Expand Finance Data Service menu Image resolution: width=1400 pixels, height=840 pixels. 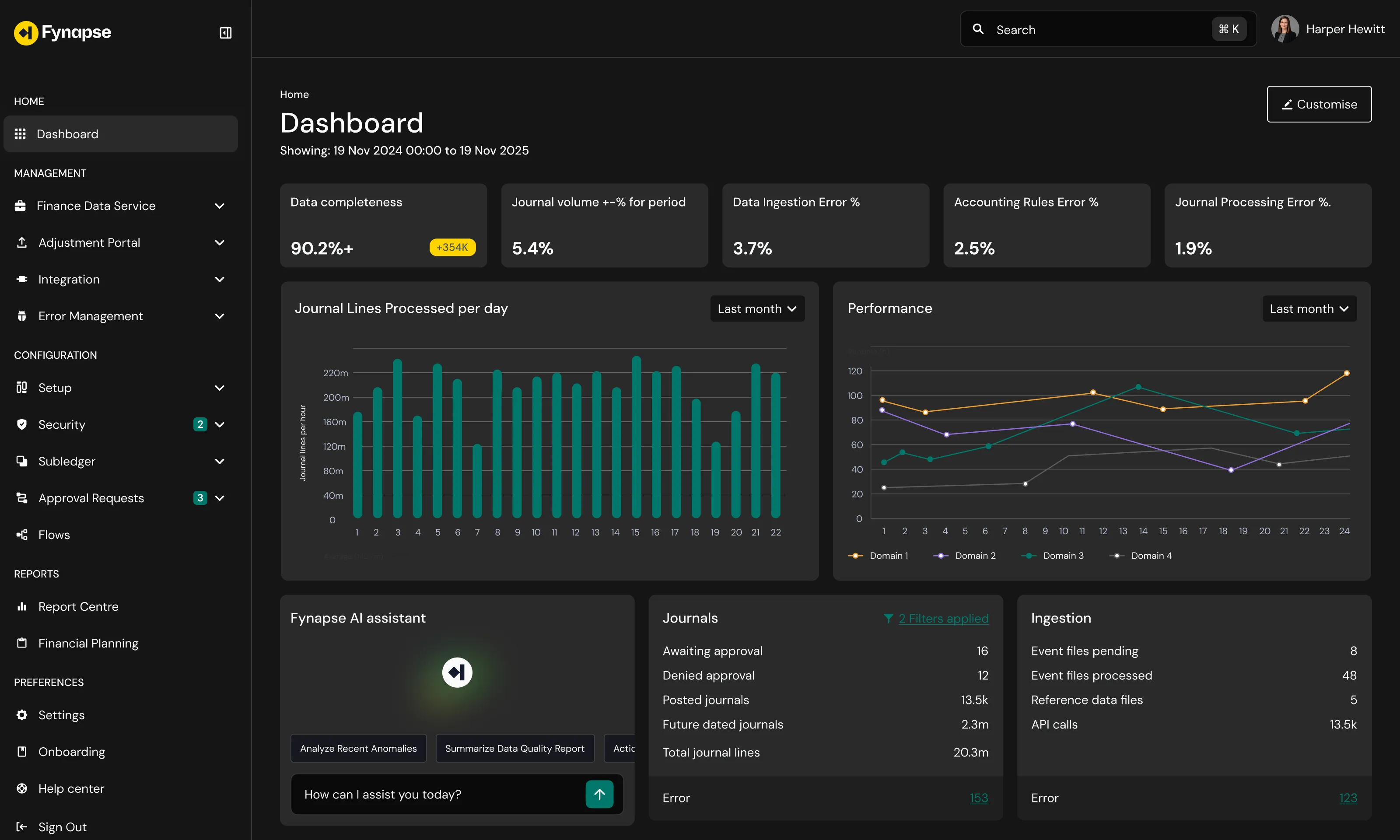coord(220,206)
